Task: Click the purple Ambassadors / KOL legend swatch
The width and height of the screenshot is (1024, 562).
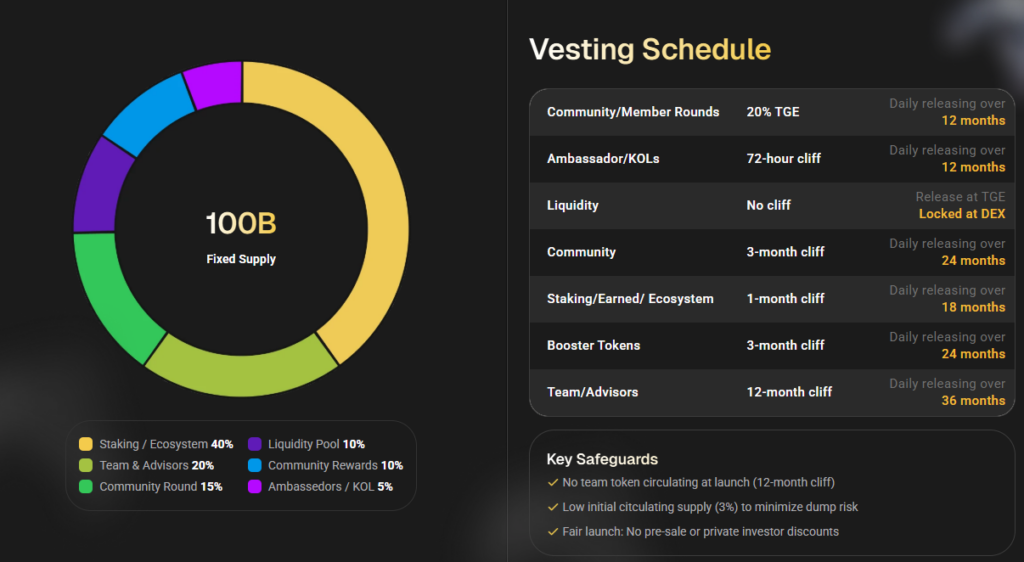Action: pyautogui.click(x=255, y=487)
